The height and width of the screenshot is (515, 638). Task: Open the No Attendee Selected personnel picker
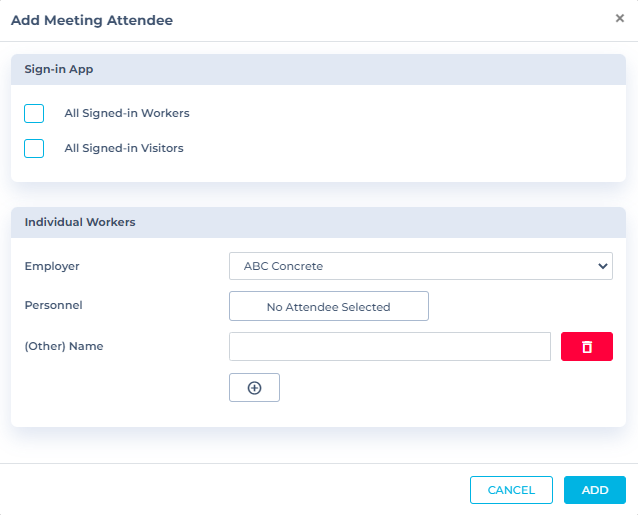point(328,307)
